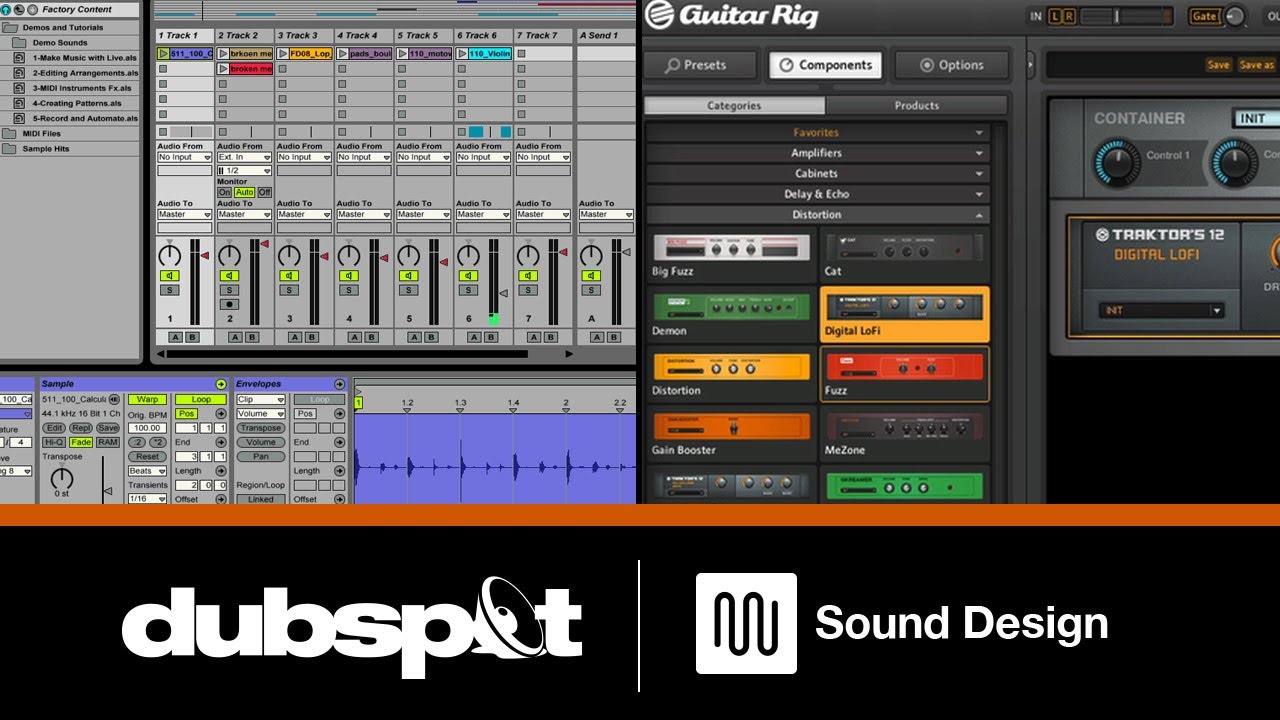Solo Track 5 with its S button

(x=409, y=290)
